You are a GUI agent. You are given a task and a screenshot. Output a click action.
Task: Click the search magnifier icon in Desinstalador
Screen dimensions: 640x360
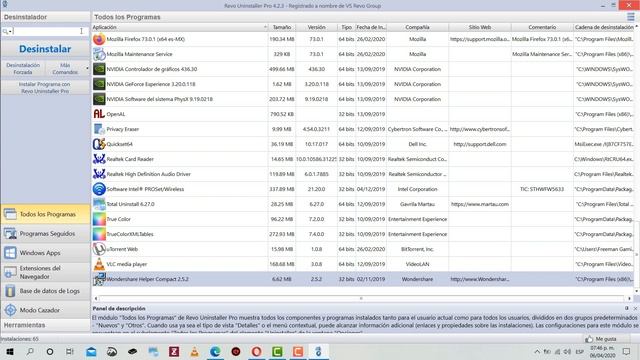(x=5, y=31)
